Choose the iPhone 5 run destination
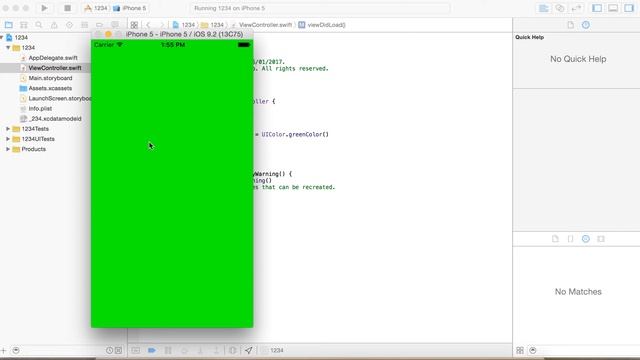This screenshot has width=640, height=360. 130,8
